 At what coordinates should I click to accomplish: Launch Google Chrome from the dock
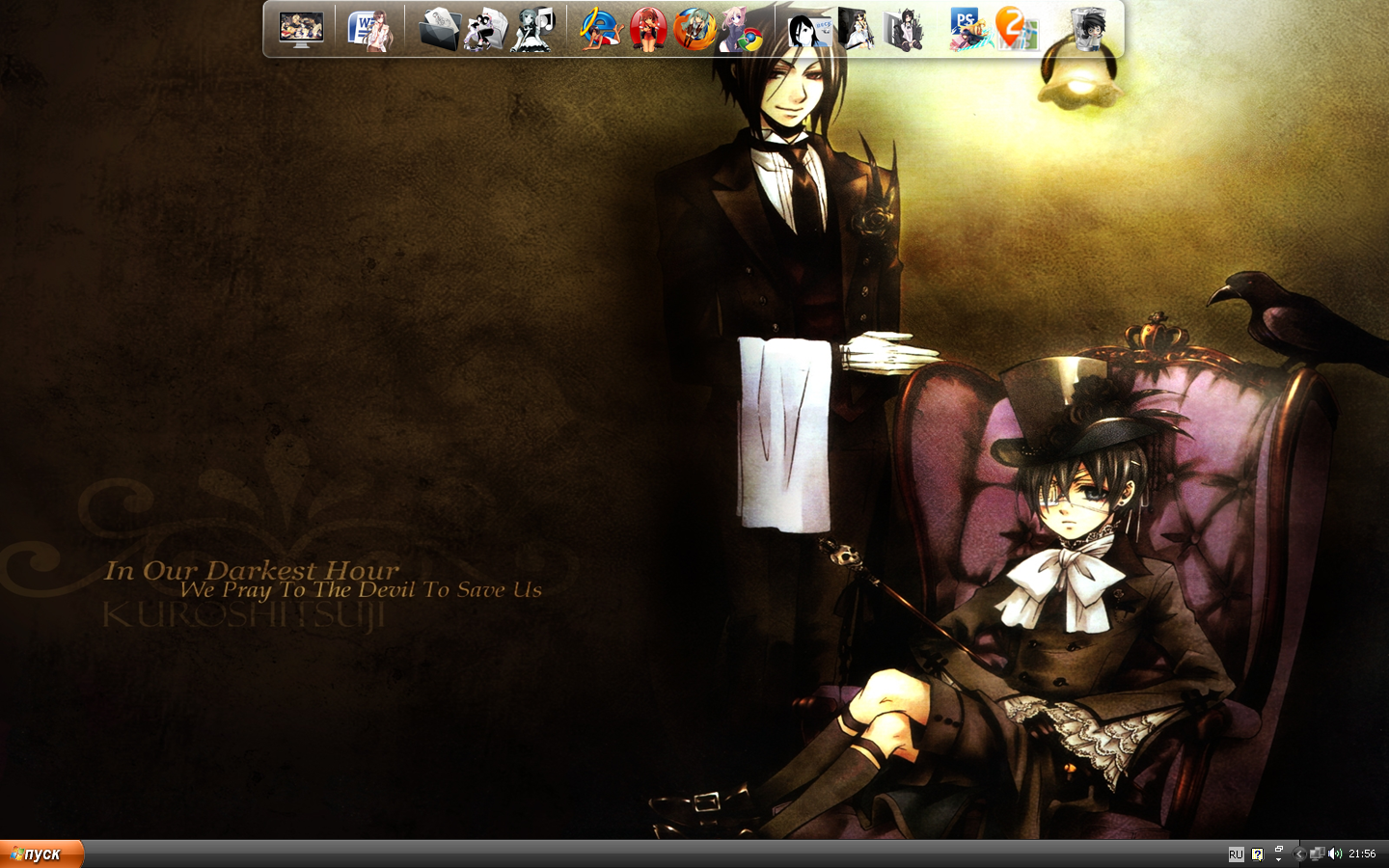tap(742, 29)
